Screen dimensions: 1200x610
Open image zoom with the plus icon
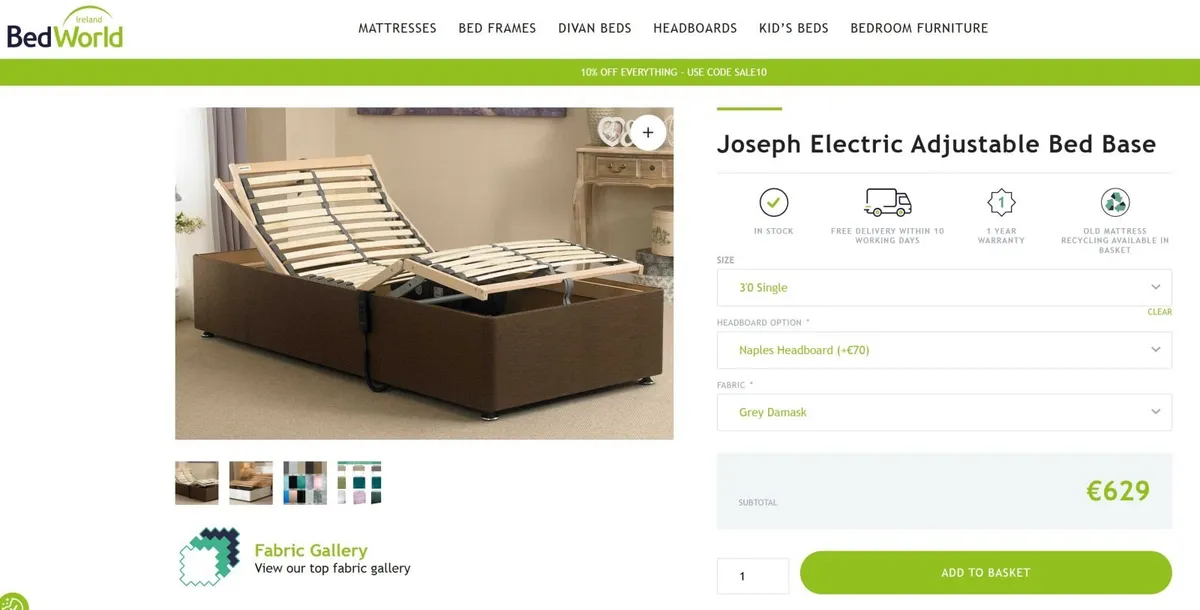click(647, 132)
